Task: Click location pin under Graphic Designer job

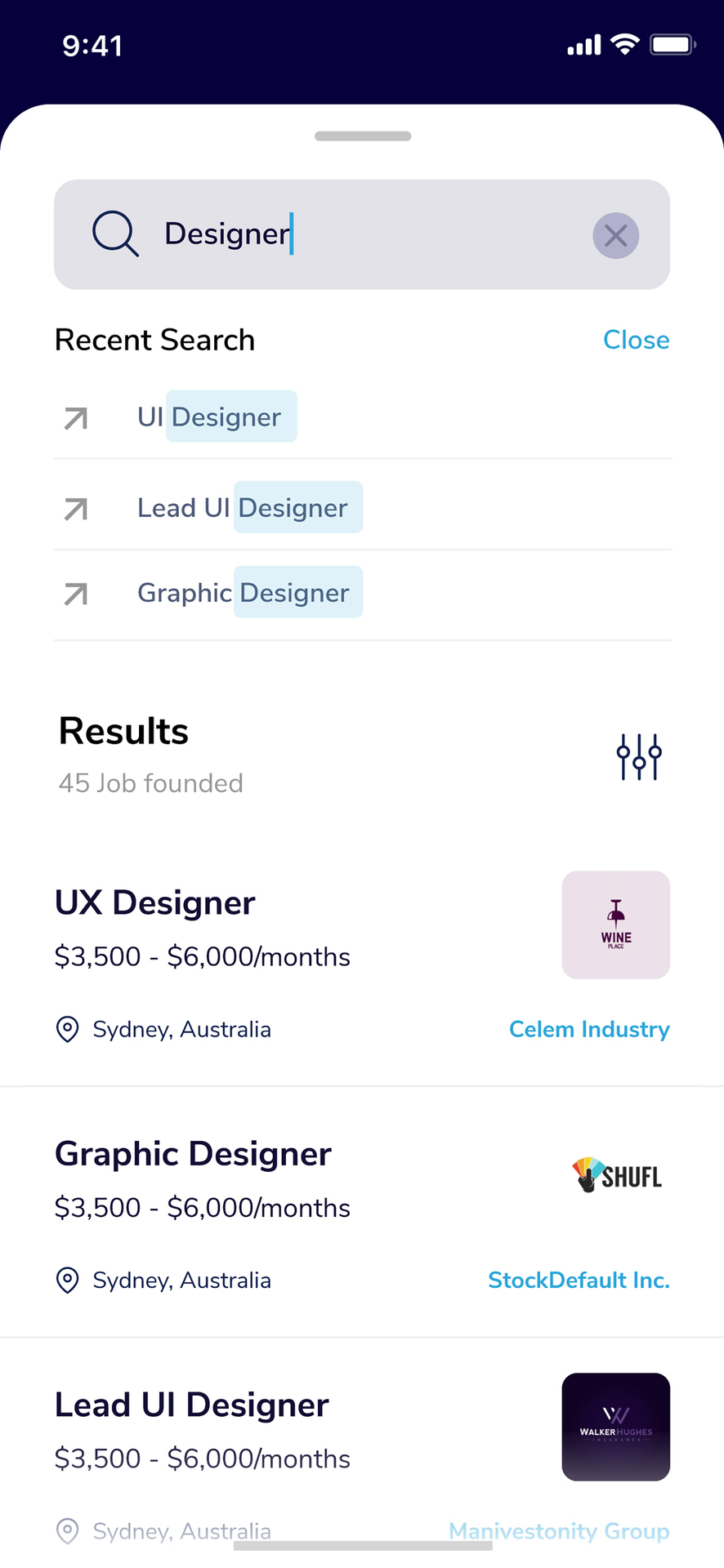Action: click(x=67, y=1280)
